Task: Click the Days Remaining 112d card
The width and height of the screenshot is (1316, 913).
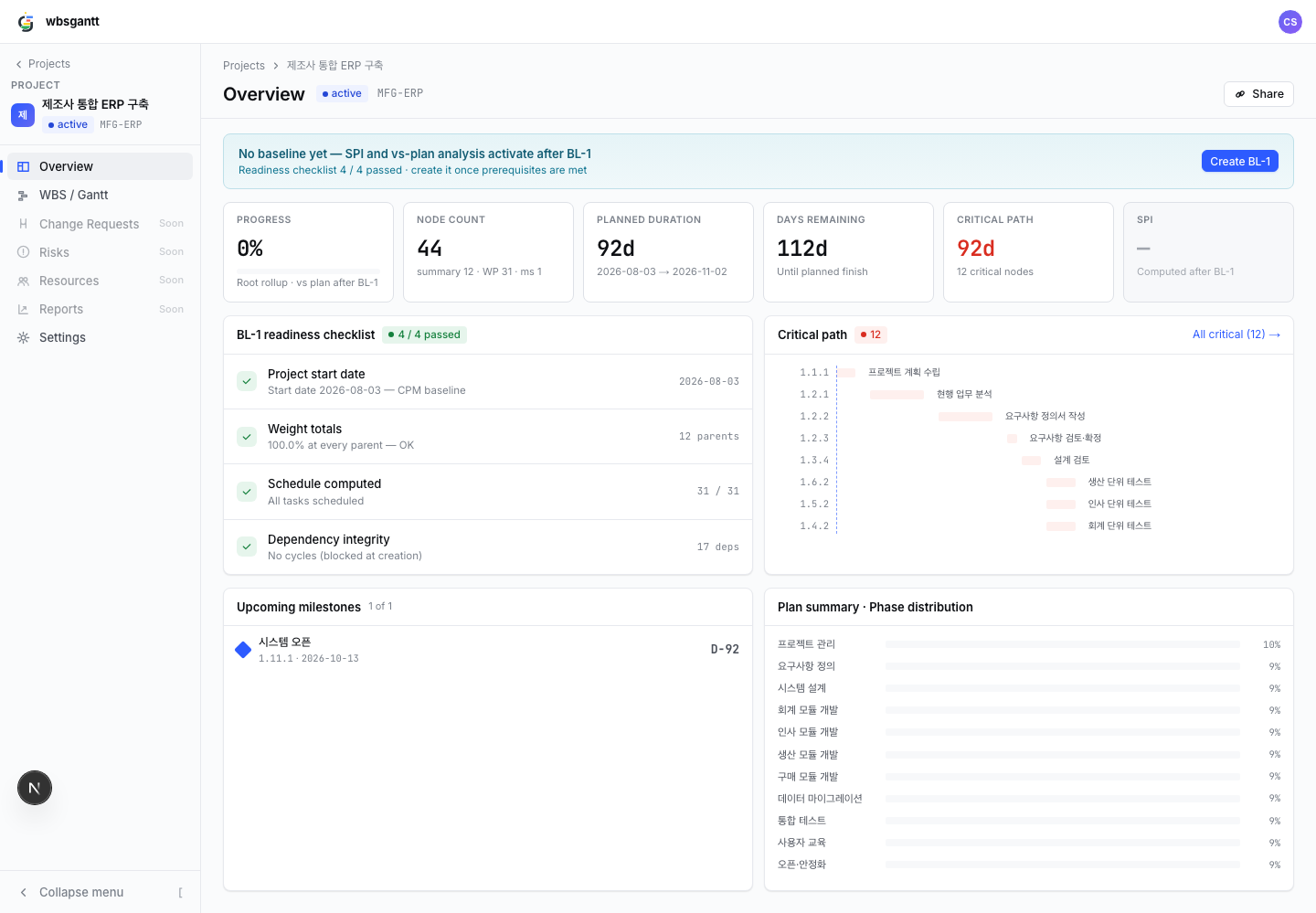Action: pyautogui.click(x=848, y=252)
